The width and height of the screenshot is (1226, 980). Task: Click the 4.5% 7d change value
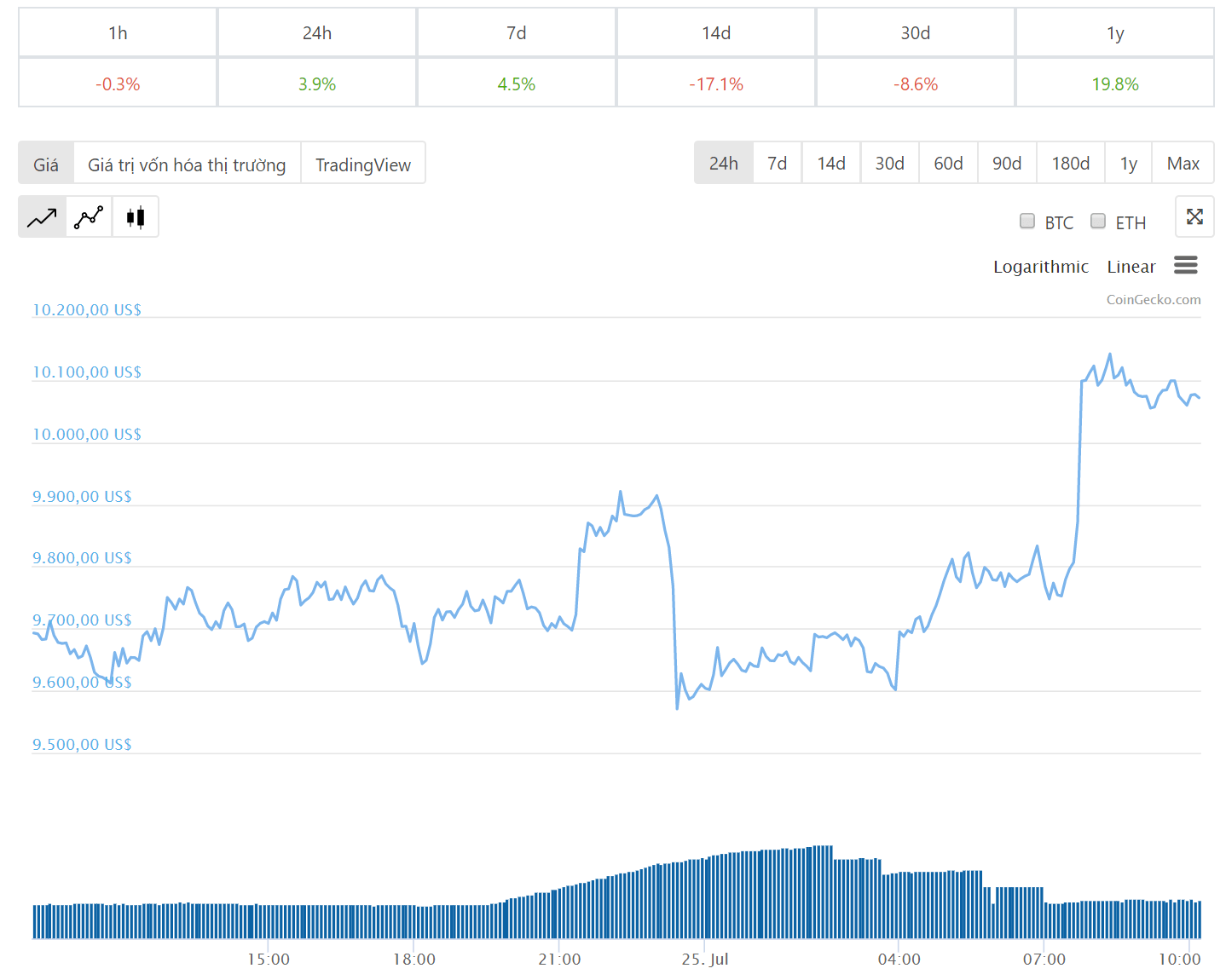pyautogui.click(x=517, y=84)
